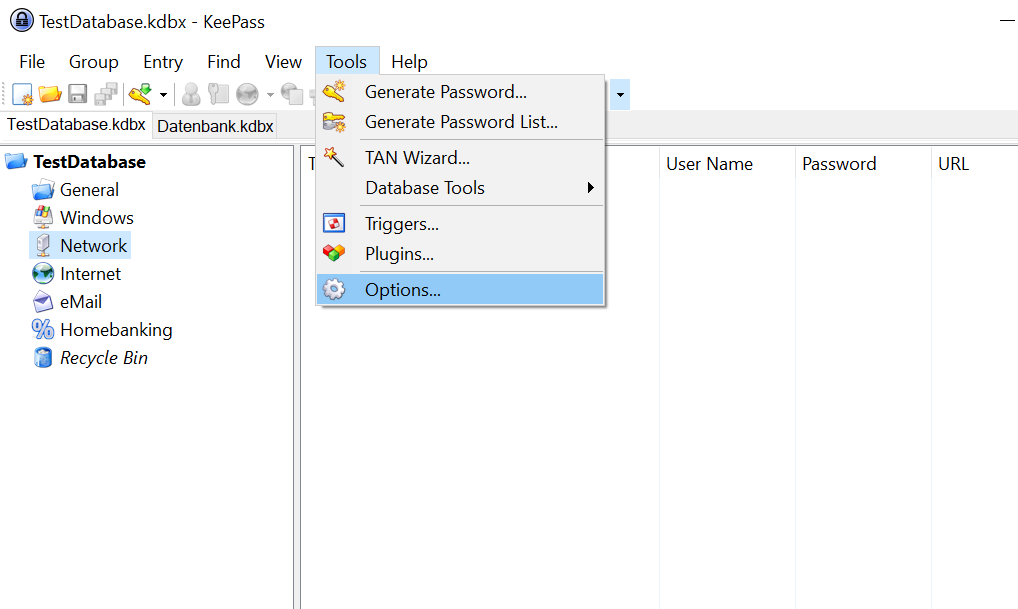
Task: Click the Copy URLs toolbar icon
Action: [x=293, y=95]
